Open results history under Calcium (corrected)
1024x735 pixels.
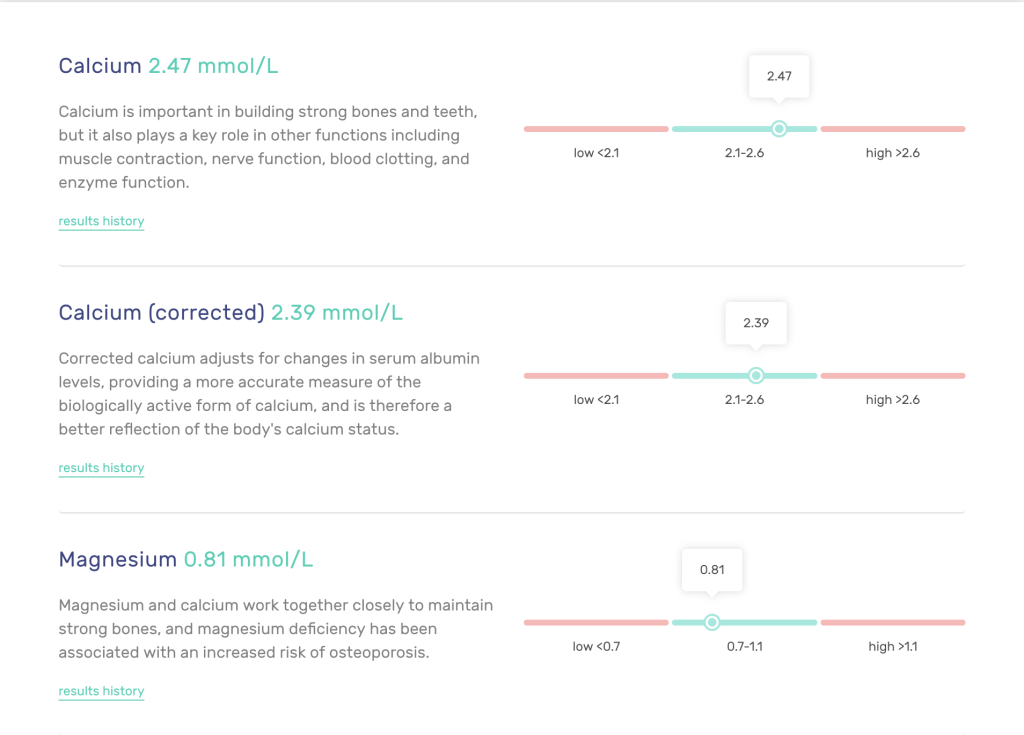(x=101, y=468)
